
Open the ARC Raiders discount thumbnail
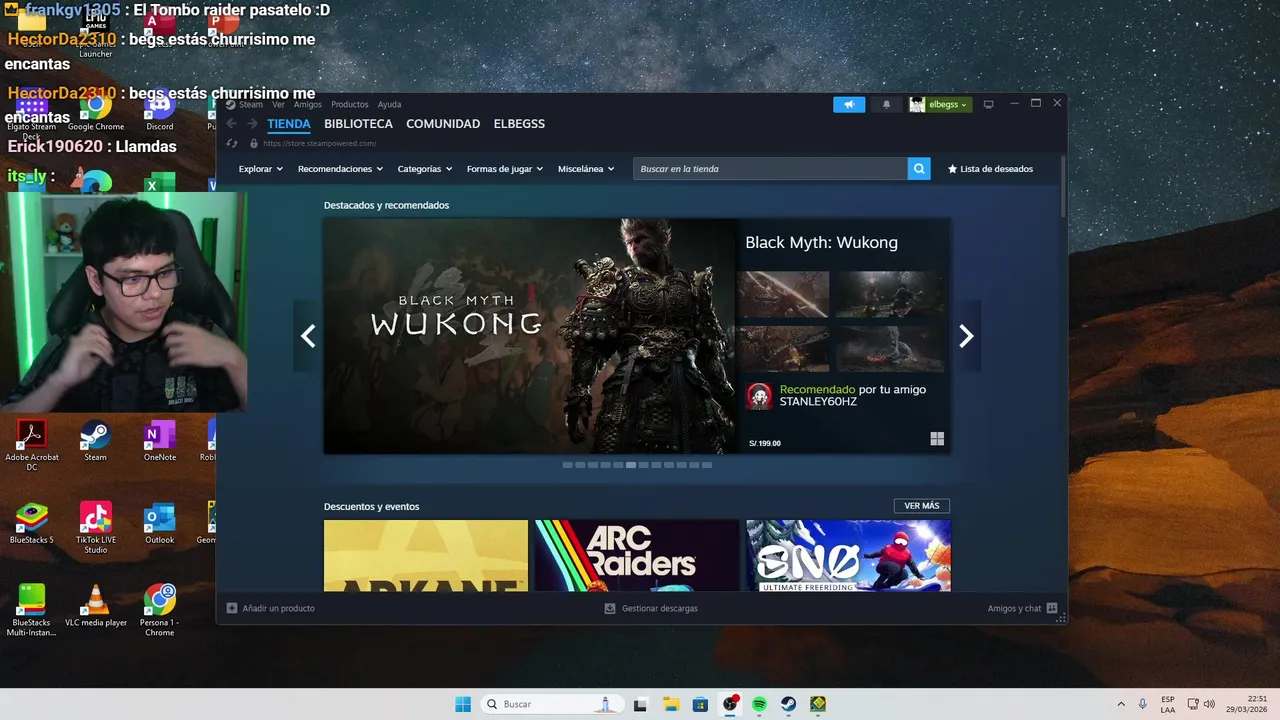[637, 555]
